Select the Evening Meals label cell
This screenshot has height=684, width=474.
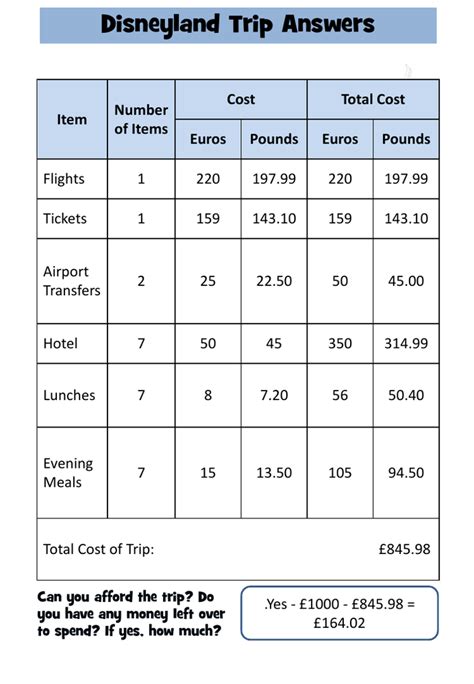[x=72, y=473]
